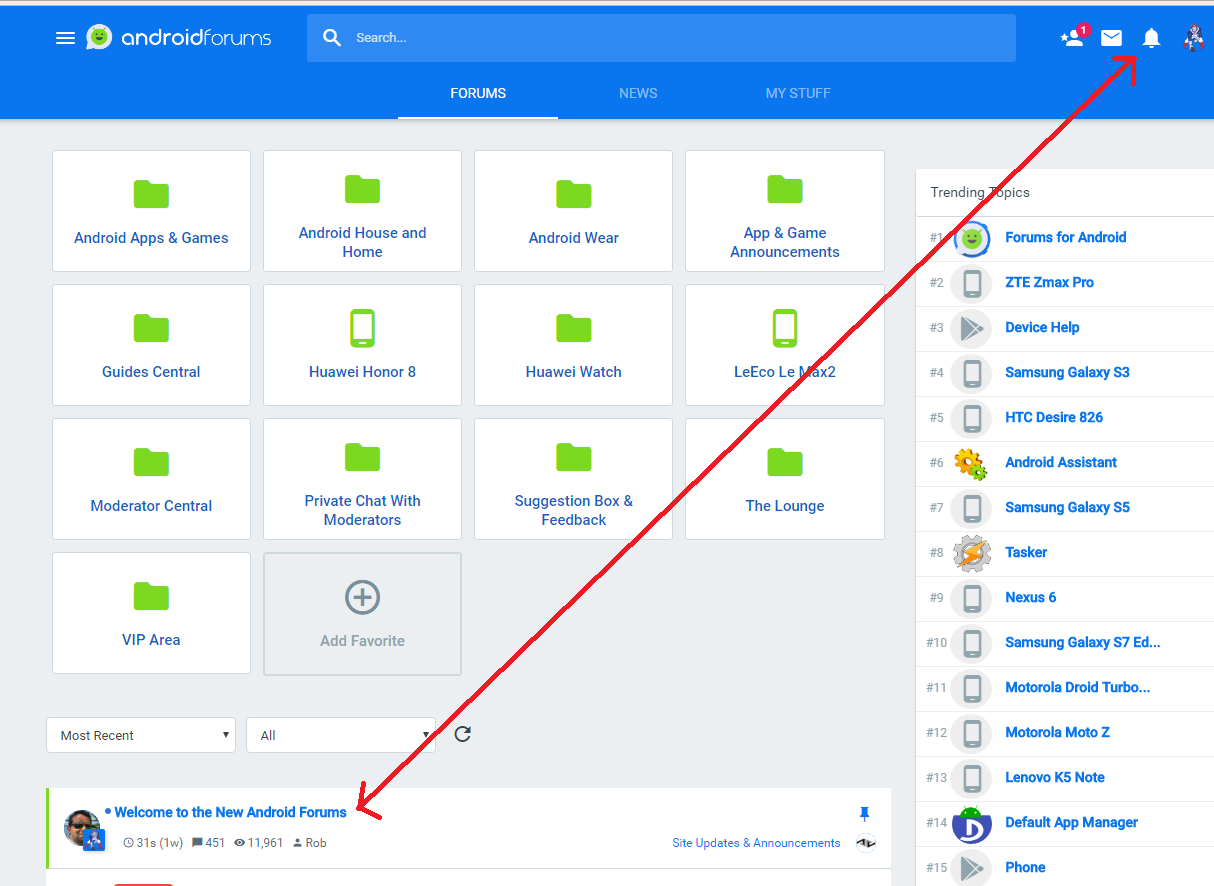Click the pin icon on Welcome thread

point(865,814)
